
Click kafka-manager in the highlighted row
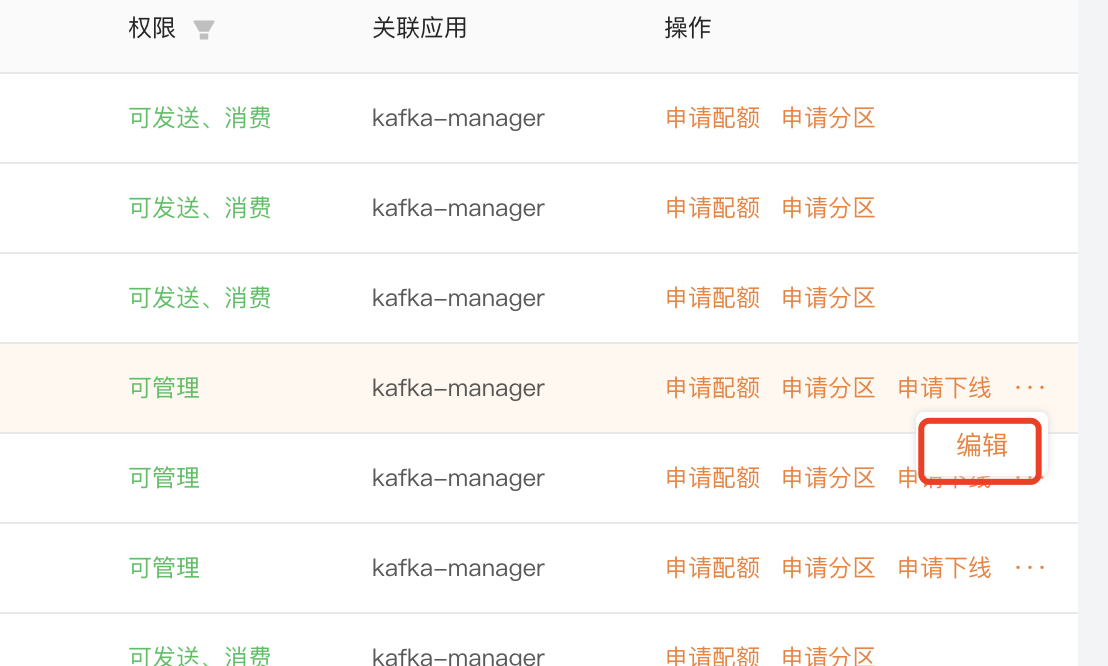point(458,388)
